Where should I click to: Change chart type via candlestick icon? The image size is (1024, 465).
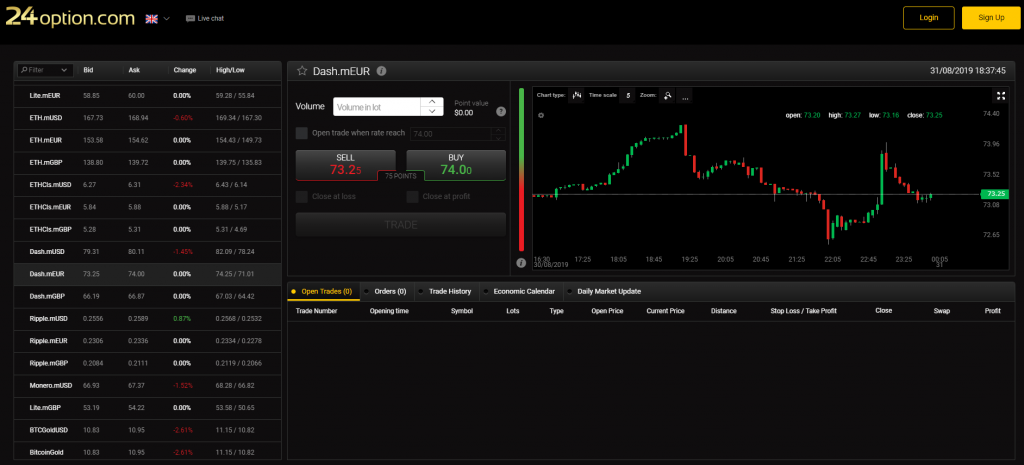point(576,95)
